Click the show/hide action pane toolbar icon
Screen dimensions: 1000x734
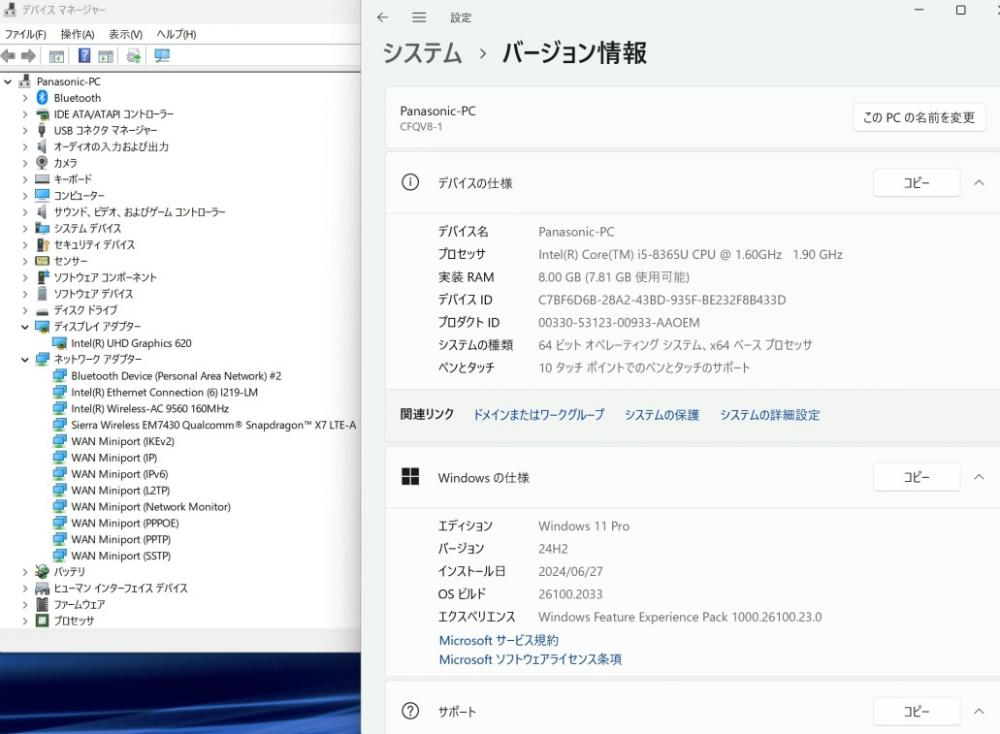point(105,56)
